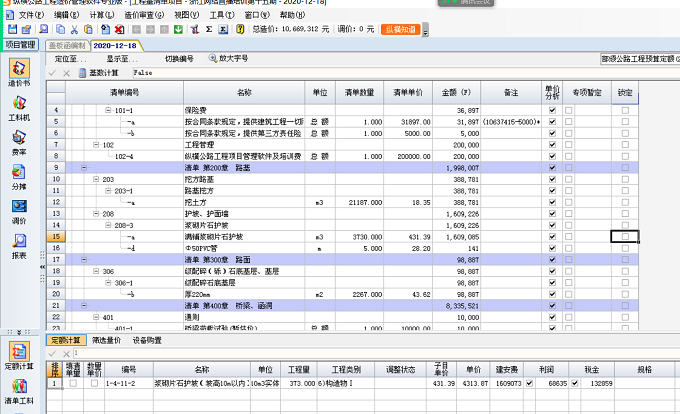Collapse tree node 101-1
Screen dimensions: 680x414
click(108, 110)
